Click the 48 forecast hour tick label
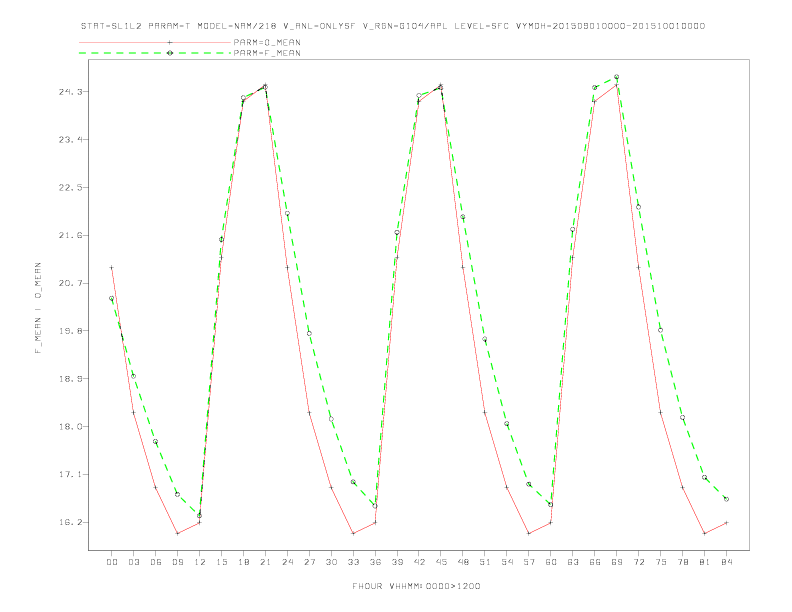Image resolution: width=792 pixels, height=612 pixels. [x=463, y=562]
